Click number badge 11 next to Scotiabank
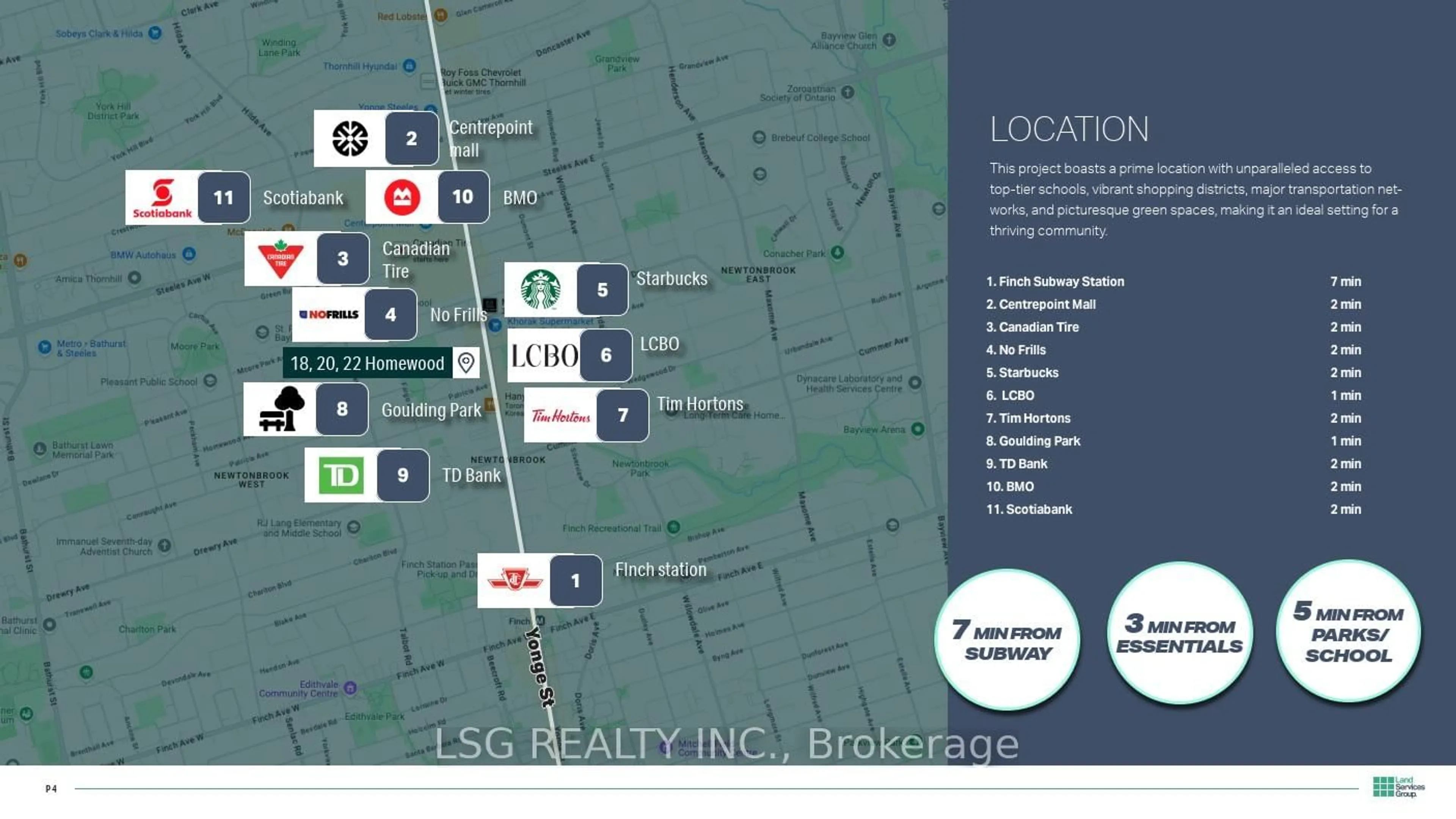Image resolution: width=1456 pixels, height=819 pixels. click(224, 198)
